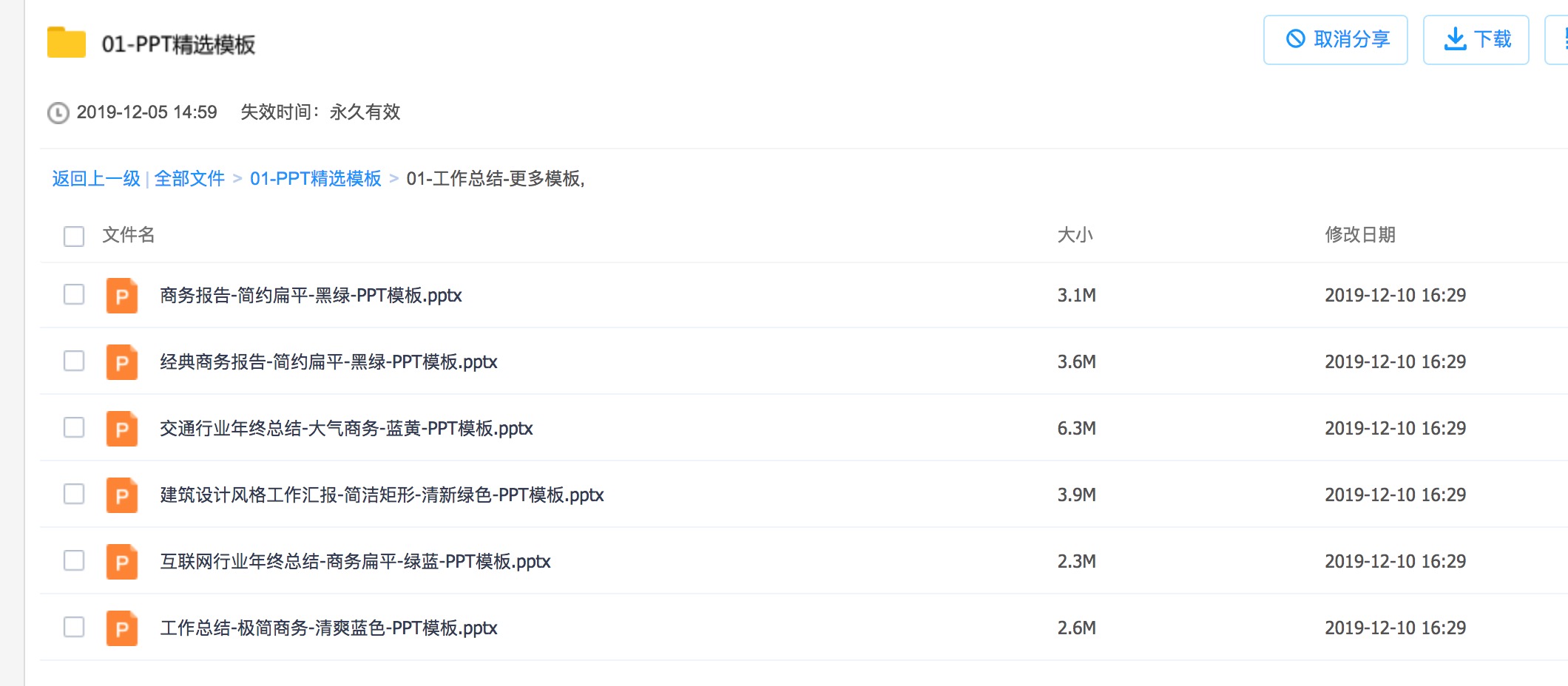Viewport: 1568px width, 686px height.
Task: Select checkbox for 交通行业年终总结 file
Action: (x=74, y=427)
